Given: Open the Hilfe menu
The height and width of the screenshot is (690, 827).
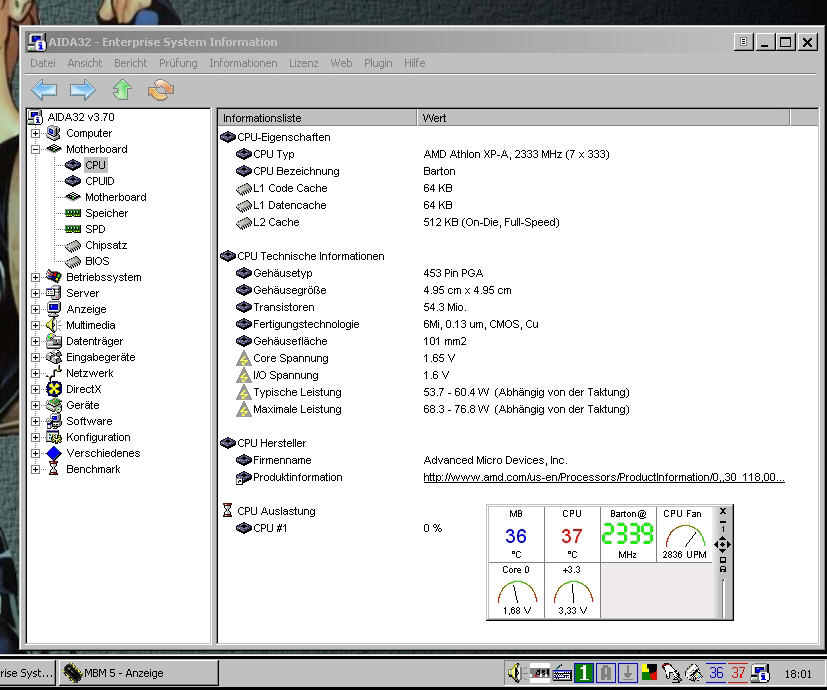Looking at the screenshot, I should 415,63.
